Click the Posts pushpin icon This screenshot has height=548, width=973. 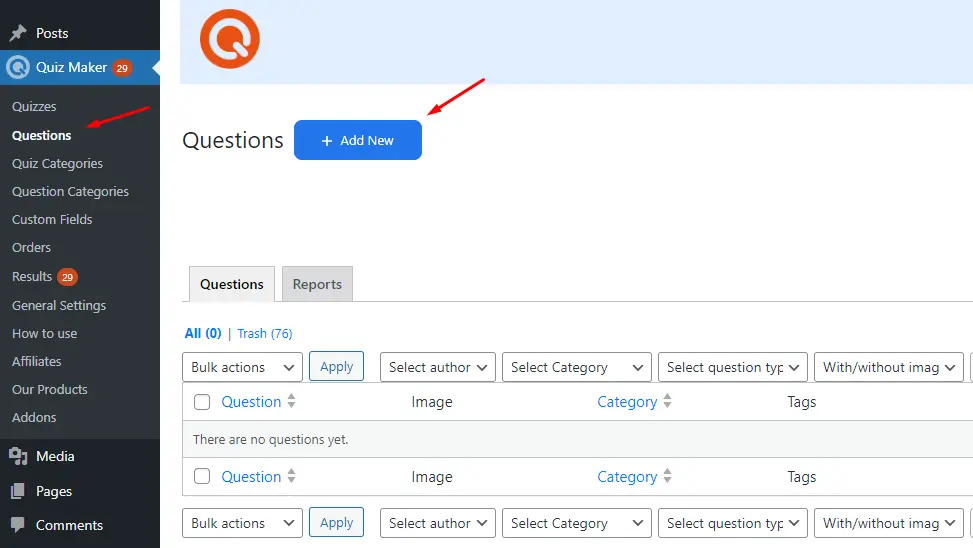click(17, 33)
